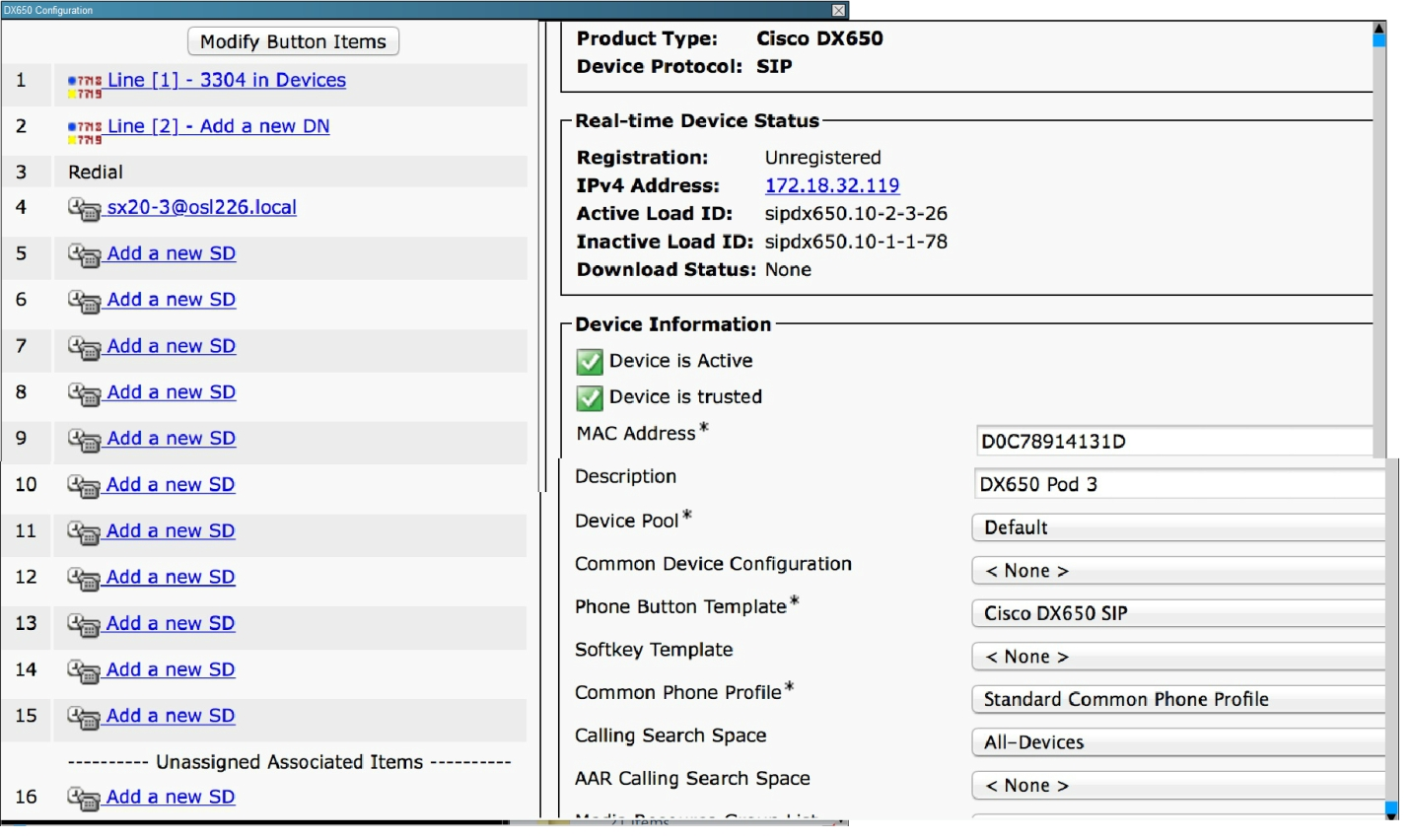This screenshot has height=840, width=1412.
Task: Click the Redial label in row 3
Action: [96, 173]
